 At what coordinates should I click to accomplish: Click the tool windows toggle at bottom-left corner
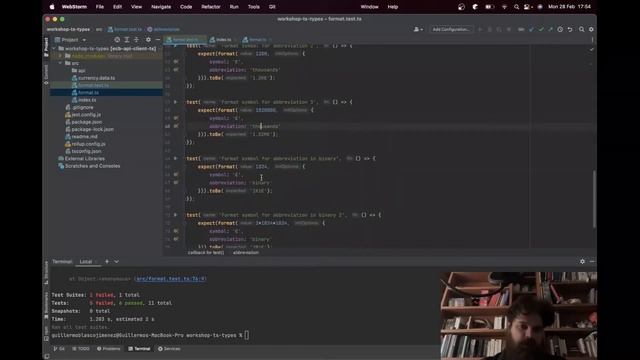coord(47,356)
